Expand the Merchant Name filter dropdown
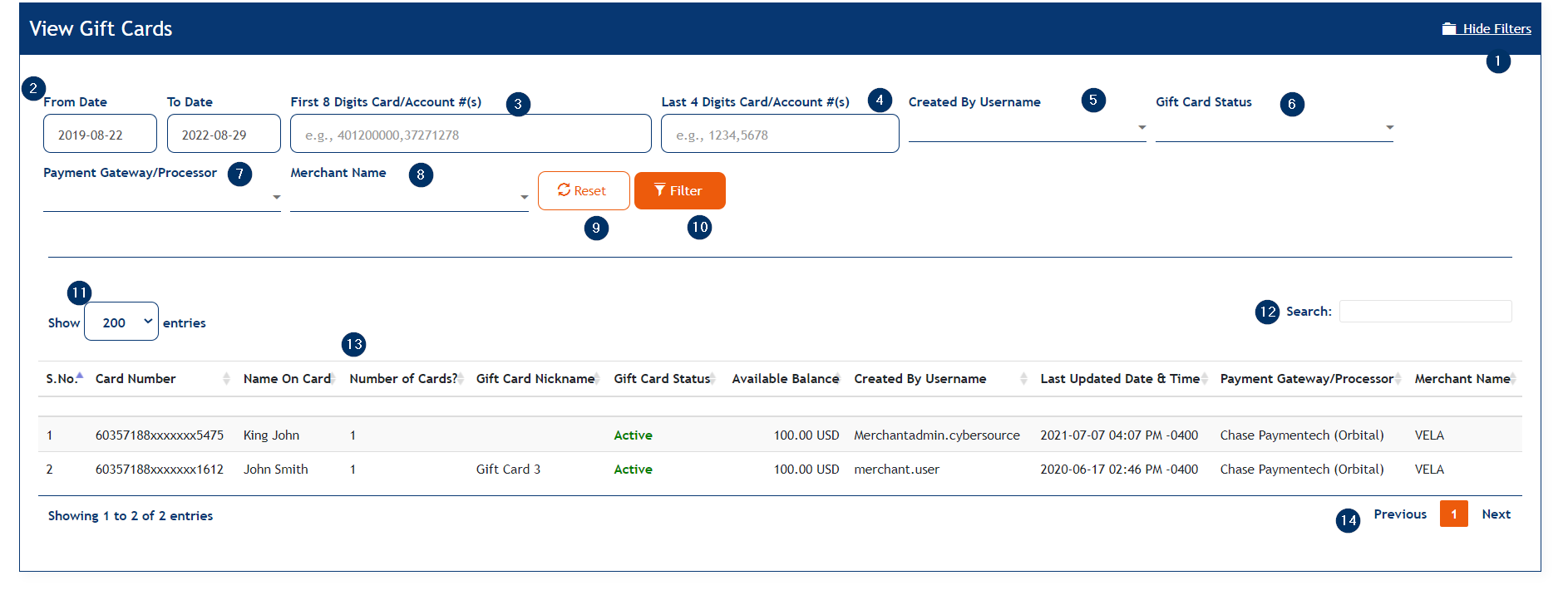Viewport: 1568px width, 600px height. [x=408, y=198]
